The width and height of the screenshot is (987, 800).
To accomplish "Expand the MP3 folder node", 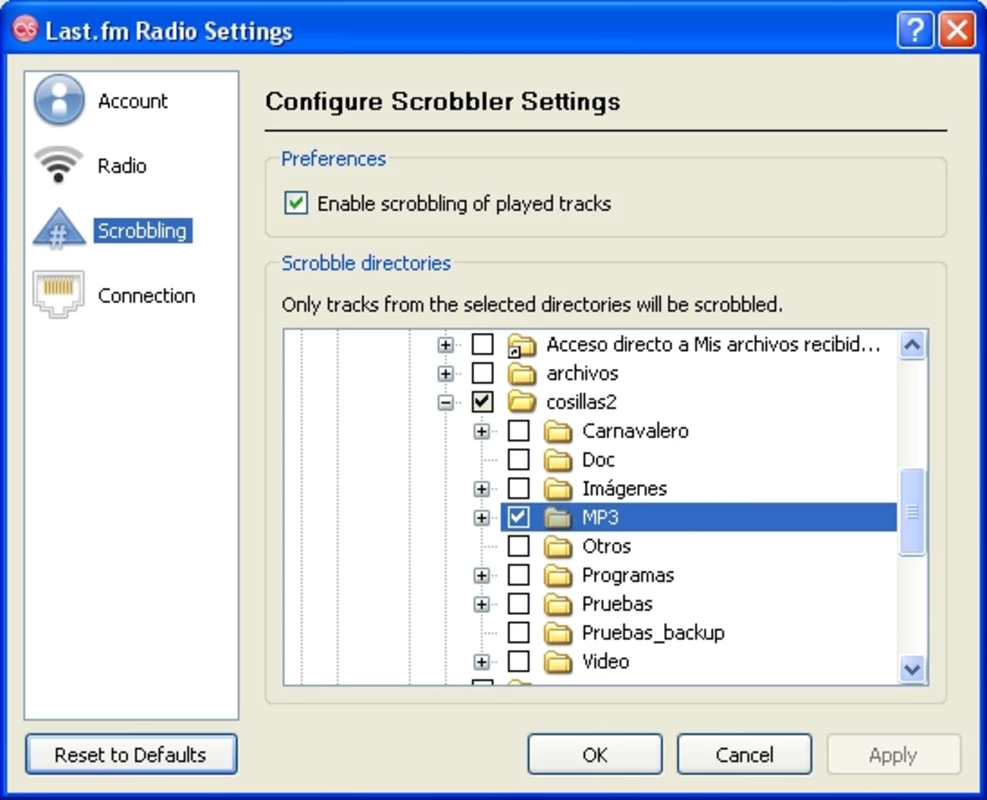I will (x=482, y=517).
